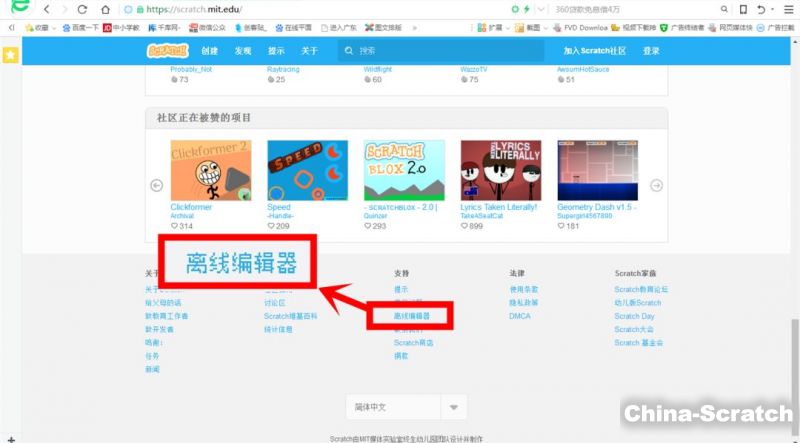The width and height of the screenshot is (800, 443).
Task: Click the 登录 sign-in link
Action: pyautogui.click(x=651, y=50)
